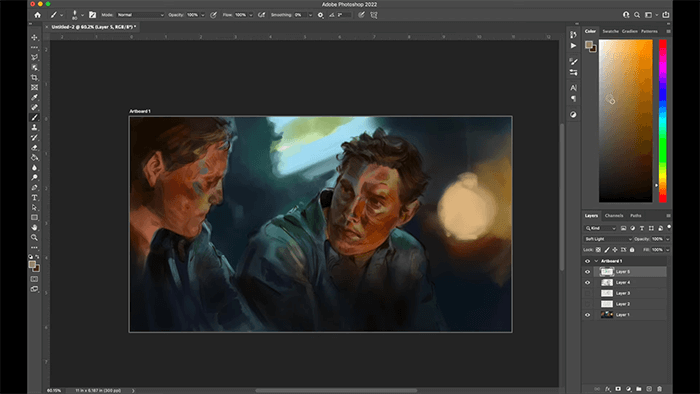Select the History Brush tool
700x394 pixels.
pos(34,137)
